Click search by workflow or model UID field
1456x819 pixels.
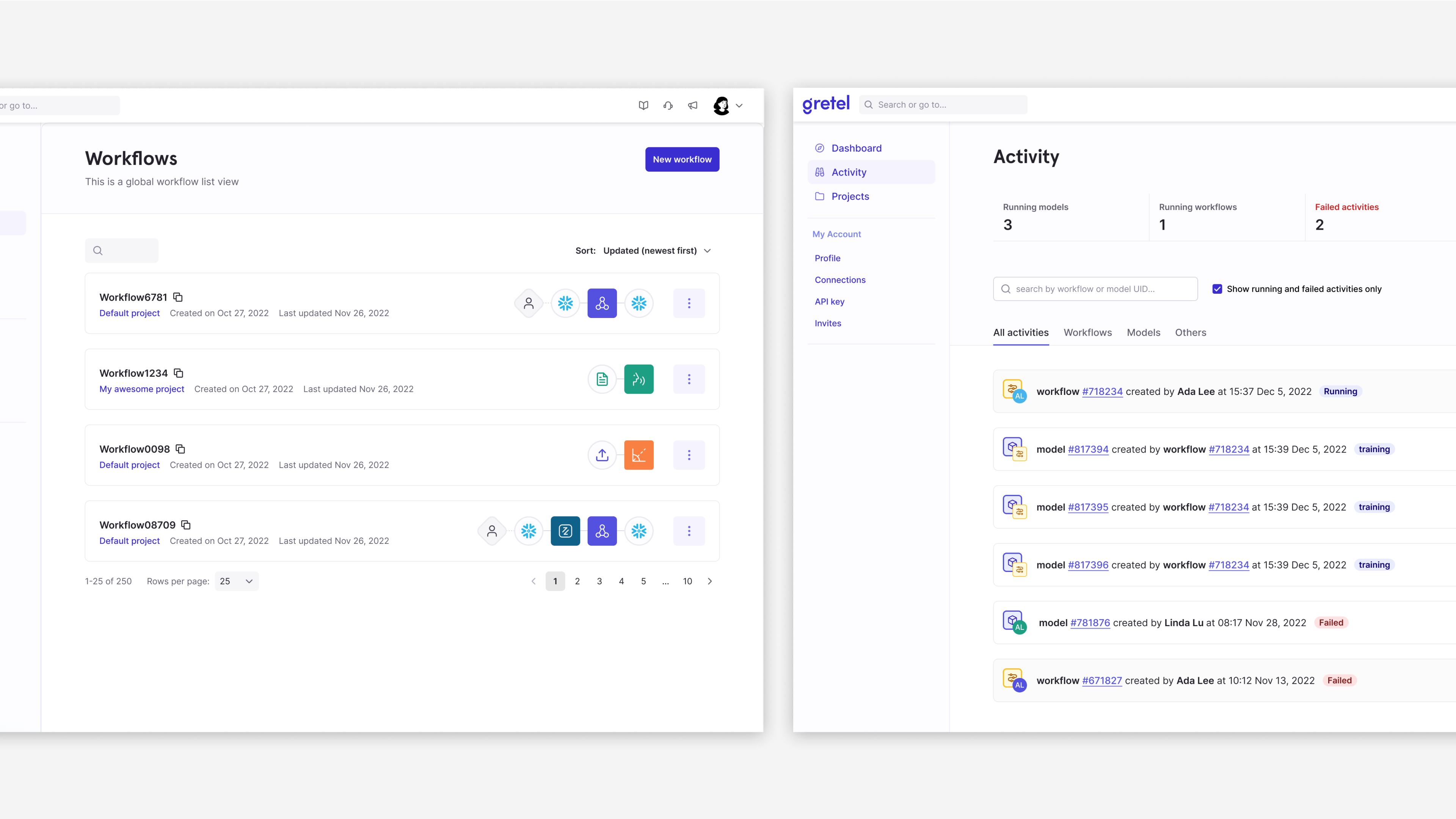point(1095,289)
